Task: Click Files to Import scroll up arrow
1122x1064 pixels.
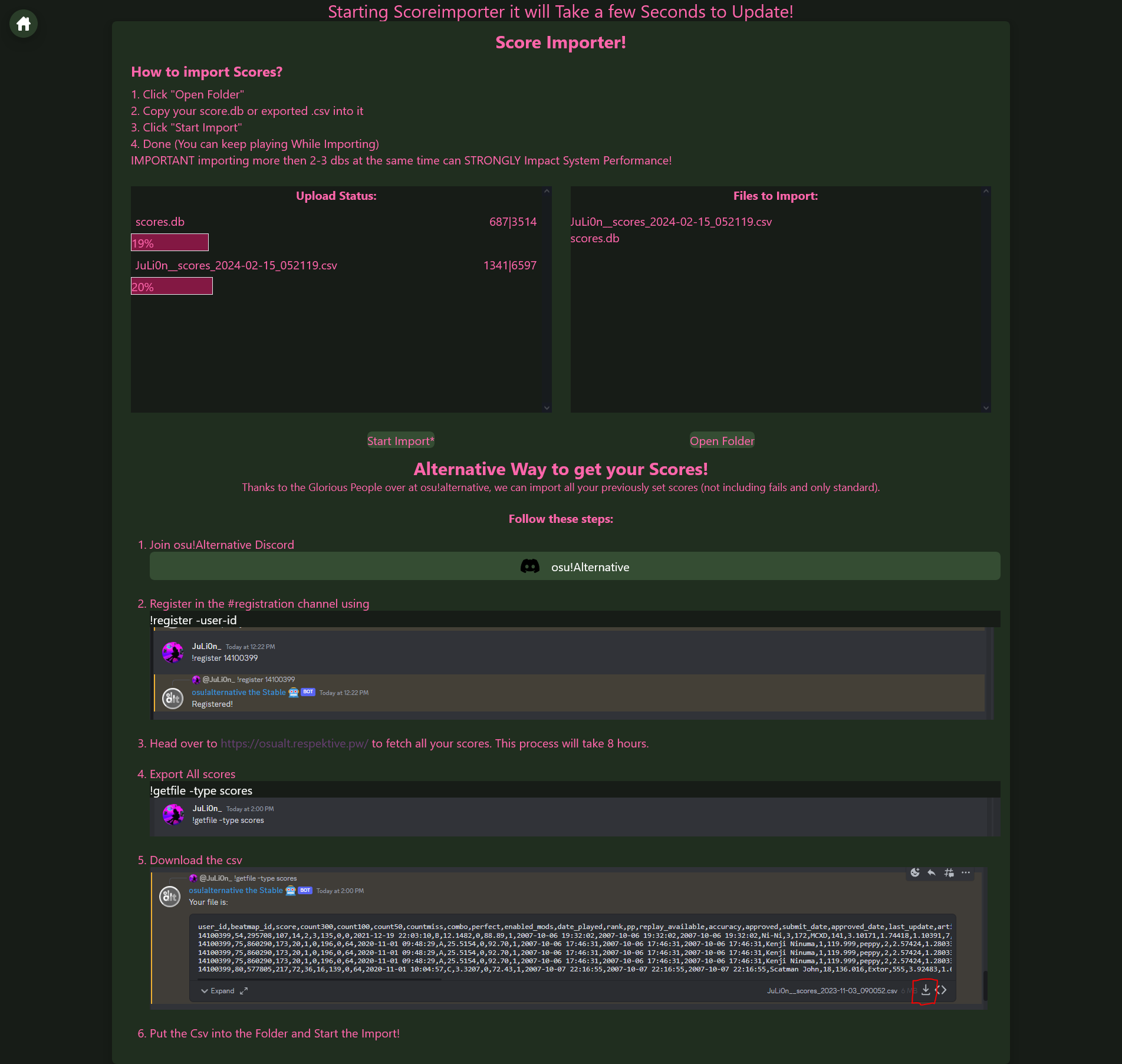Action: tap(986, 191)
